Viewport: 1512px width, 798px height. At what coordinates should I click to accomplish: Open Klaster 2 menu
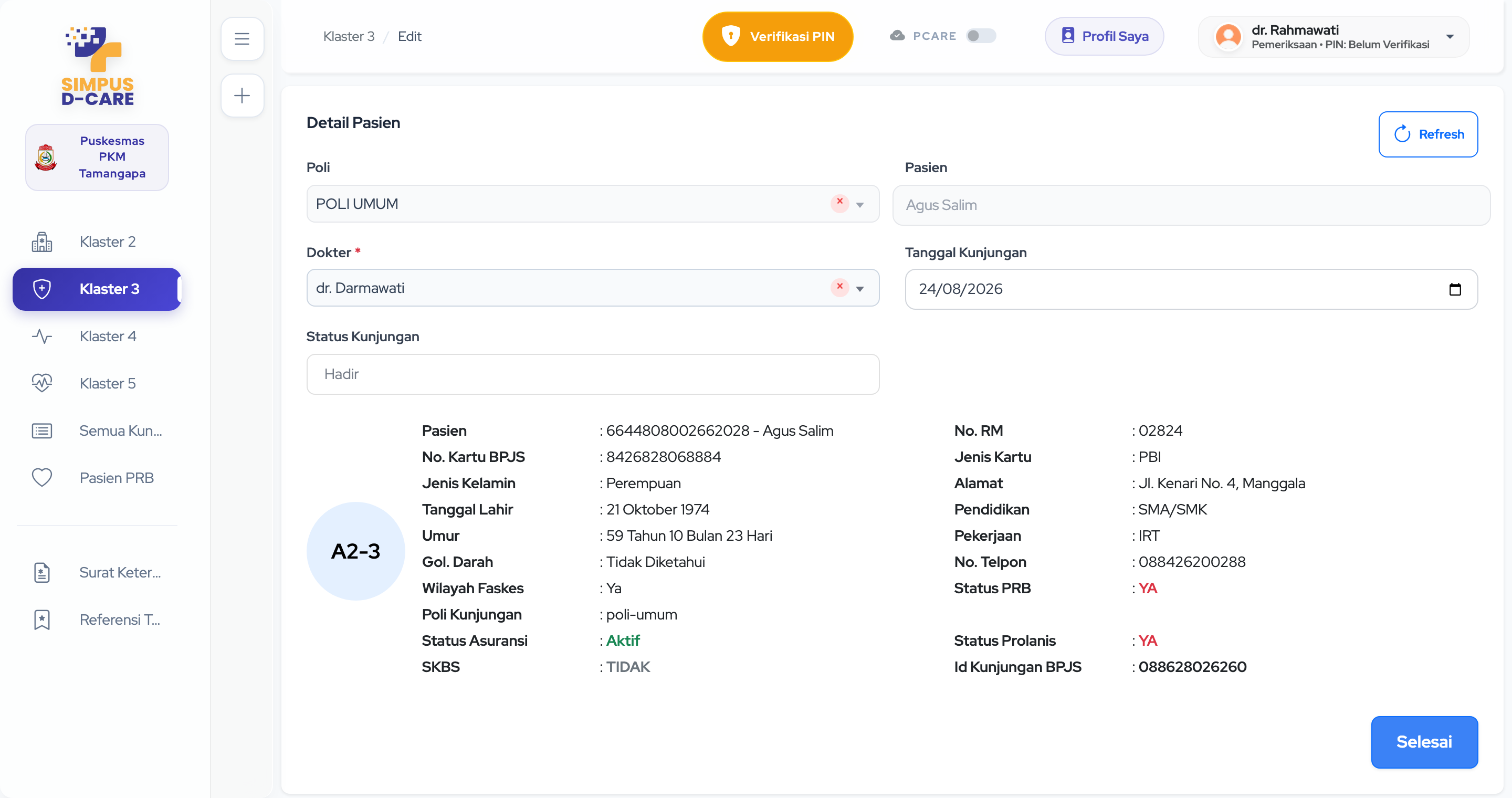97,241
